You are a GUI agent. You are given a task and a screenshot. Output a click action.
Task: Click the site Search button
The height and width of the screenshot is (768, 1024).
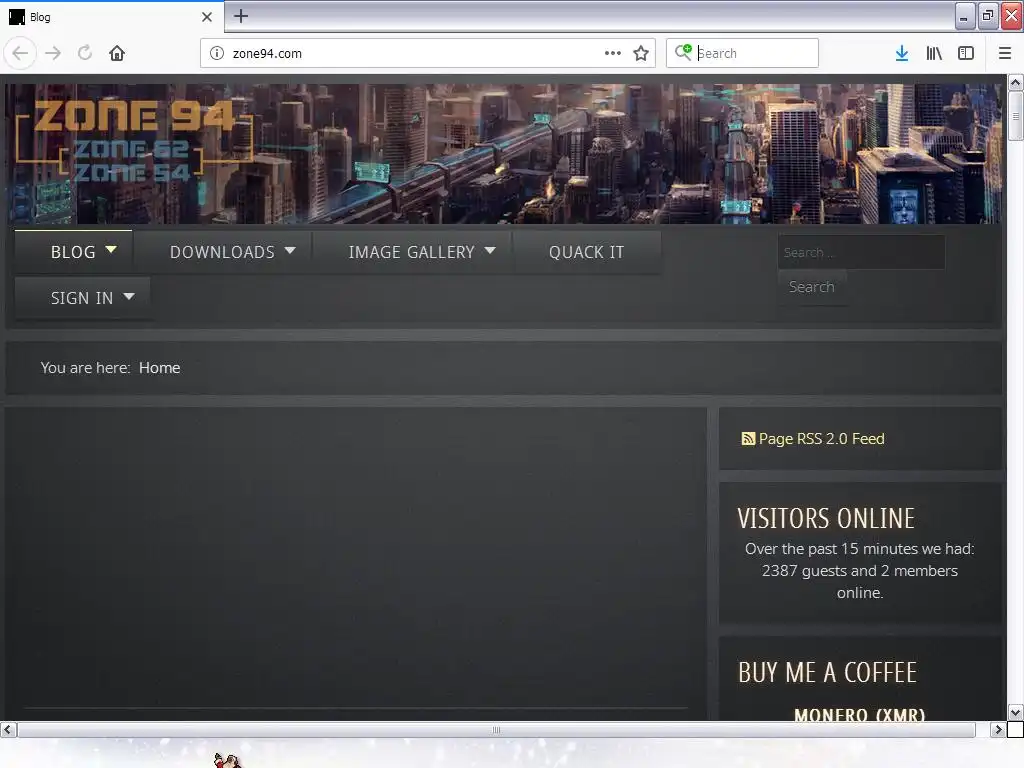pos(812,287)
